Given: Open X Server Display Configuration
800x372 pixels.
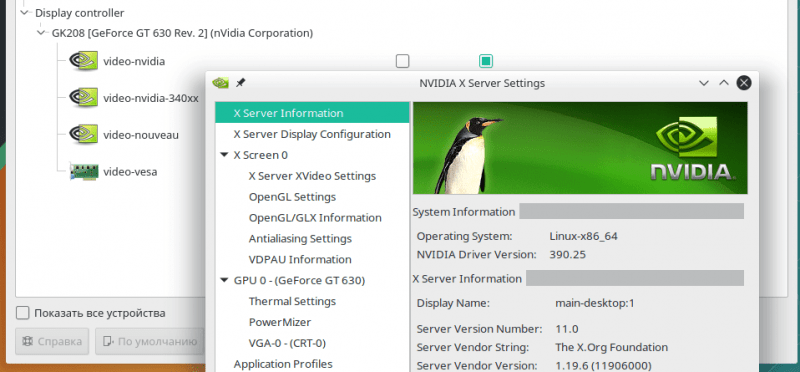Looking at the screenshot, I should pyautogui.click(x=312, y=134).
